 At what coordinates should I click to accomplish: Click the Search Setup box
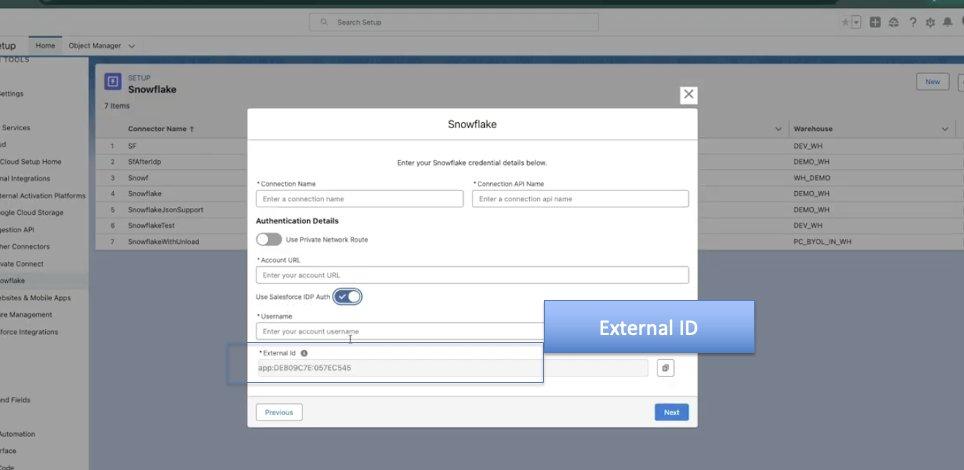454,22
